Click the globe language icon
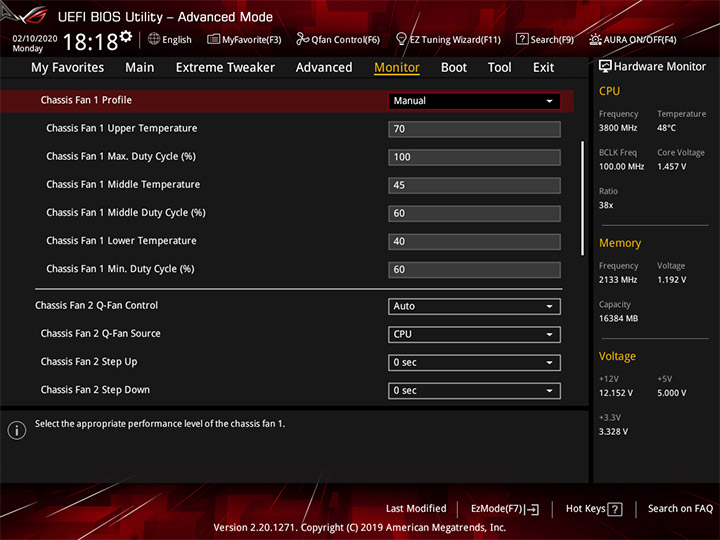Screen dimensions: 720x540 [x=154, y=39]
